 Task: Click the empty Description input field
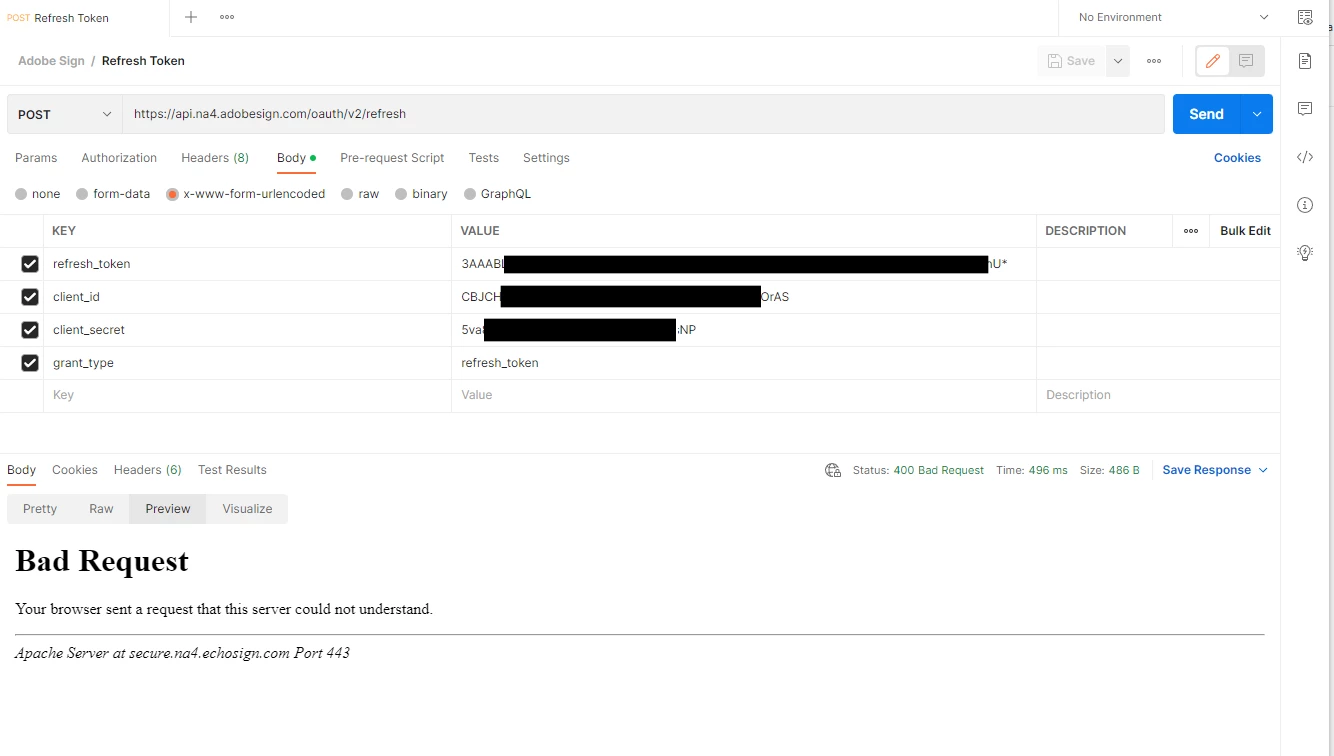point(1158,395)
